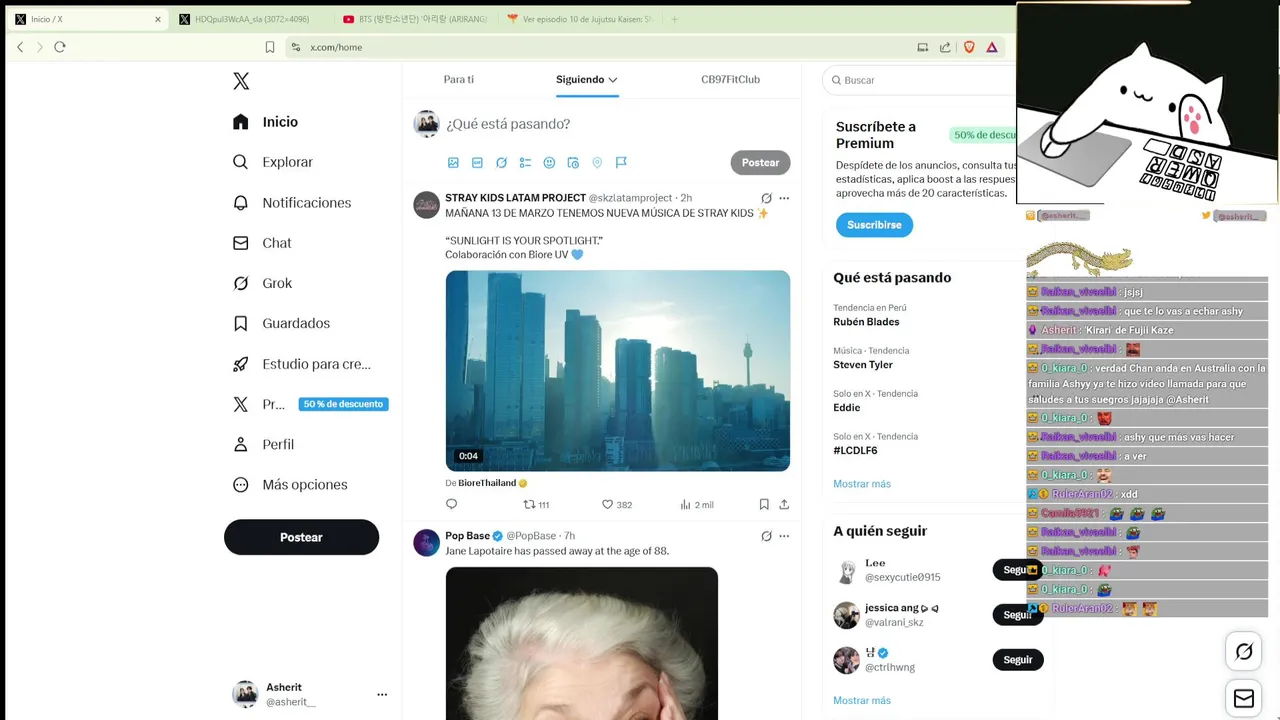Click Suscribirse premium button
This screenshot has height=720, width=1280.
point(874,225)
